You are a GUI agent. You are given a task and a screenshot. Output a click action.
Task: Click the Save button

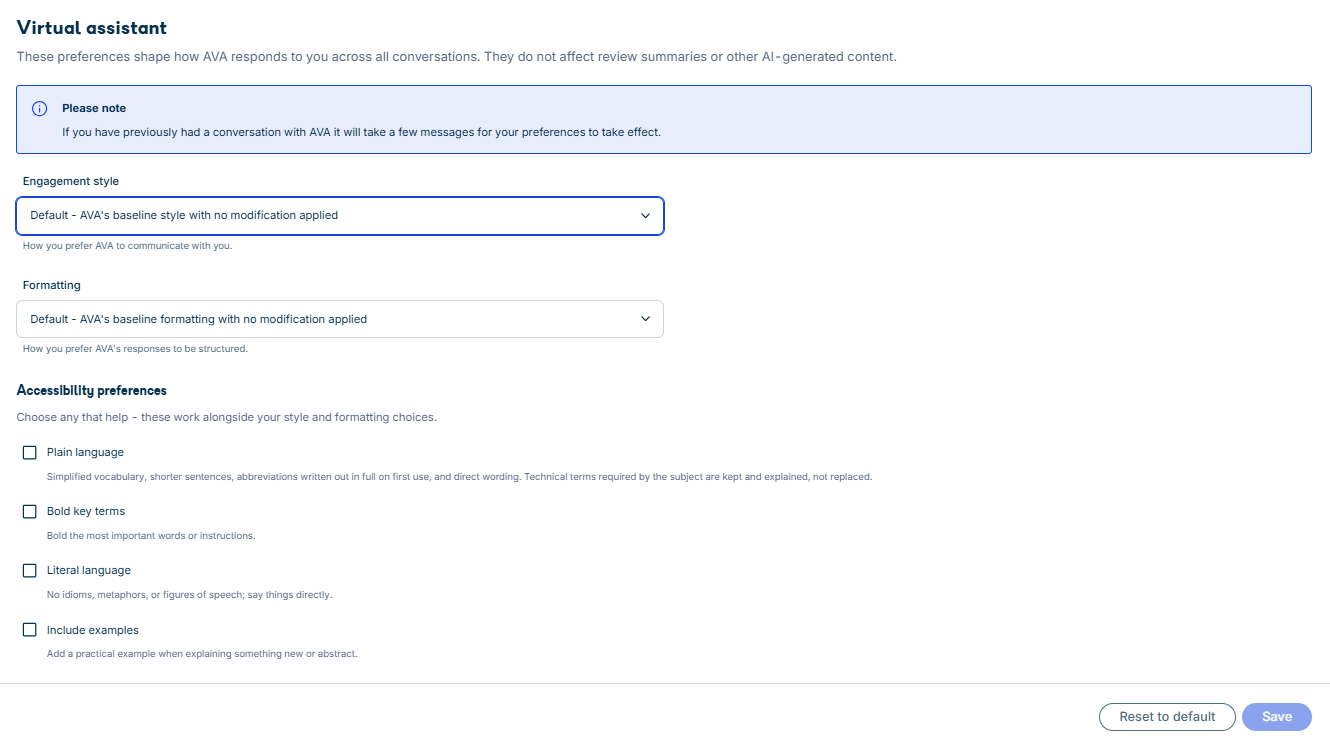pyautogui.click(x=1277, y=717)
